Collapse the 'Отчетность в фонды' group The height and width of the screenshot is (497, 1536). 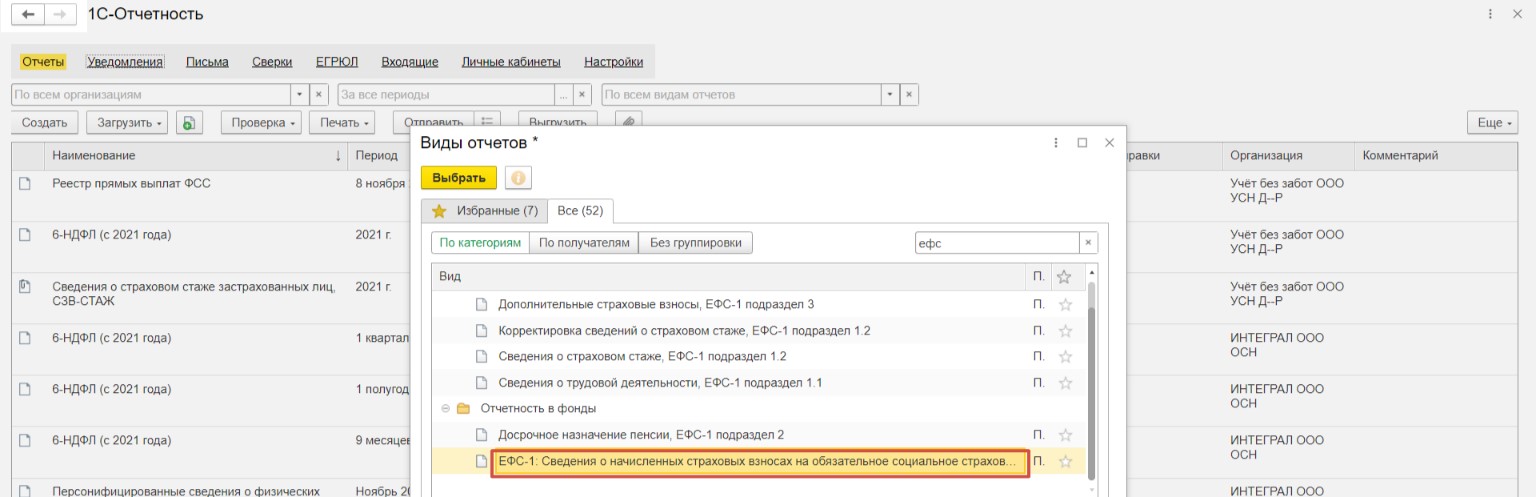[x=444, y=409]
